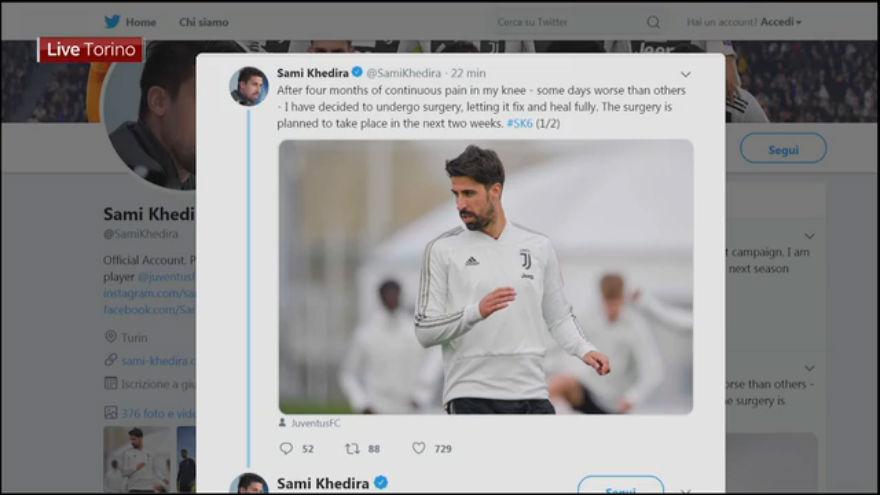Click the person icon beside JuventusFC tag

pos(283,423)
